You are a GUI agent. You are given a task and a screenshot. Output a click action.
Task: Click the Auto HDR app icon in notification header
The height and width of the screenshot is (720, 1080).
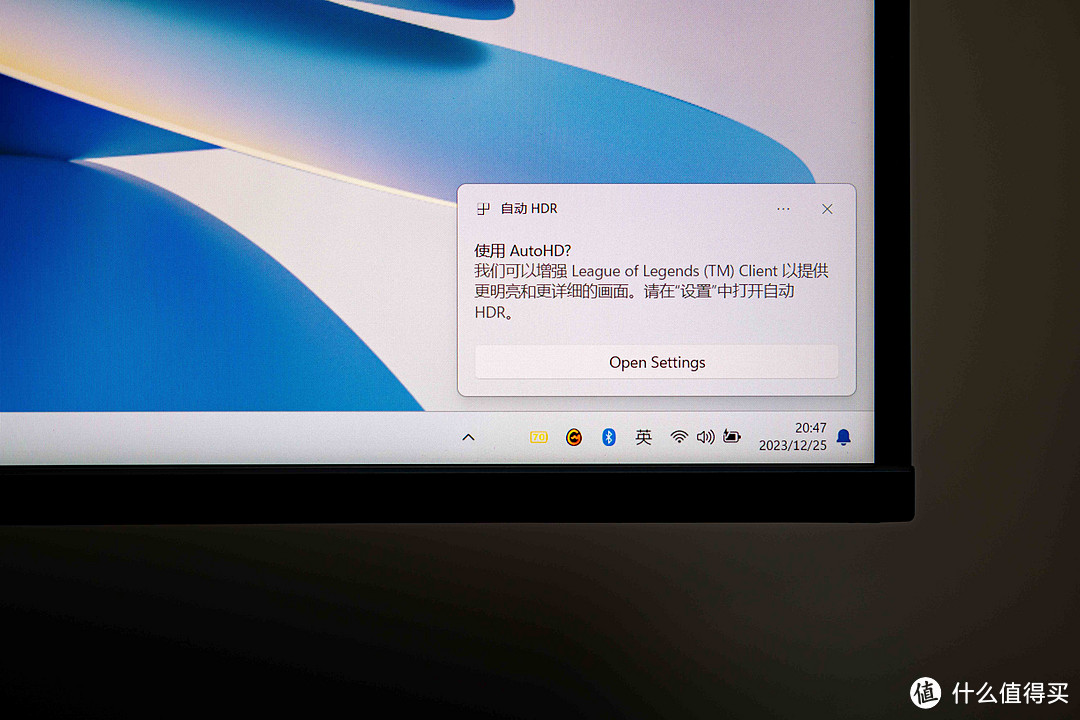[483, 209]
